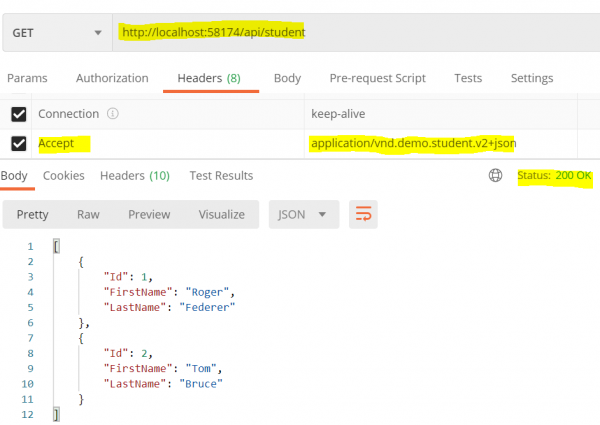
Task: Click the globe network icon near Status
Action: tap(494, 176)
